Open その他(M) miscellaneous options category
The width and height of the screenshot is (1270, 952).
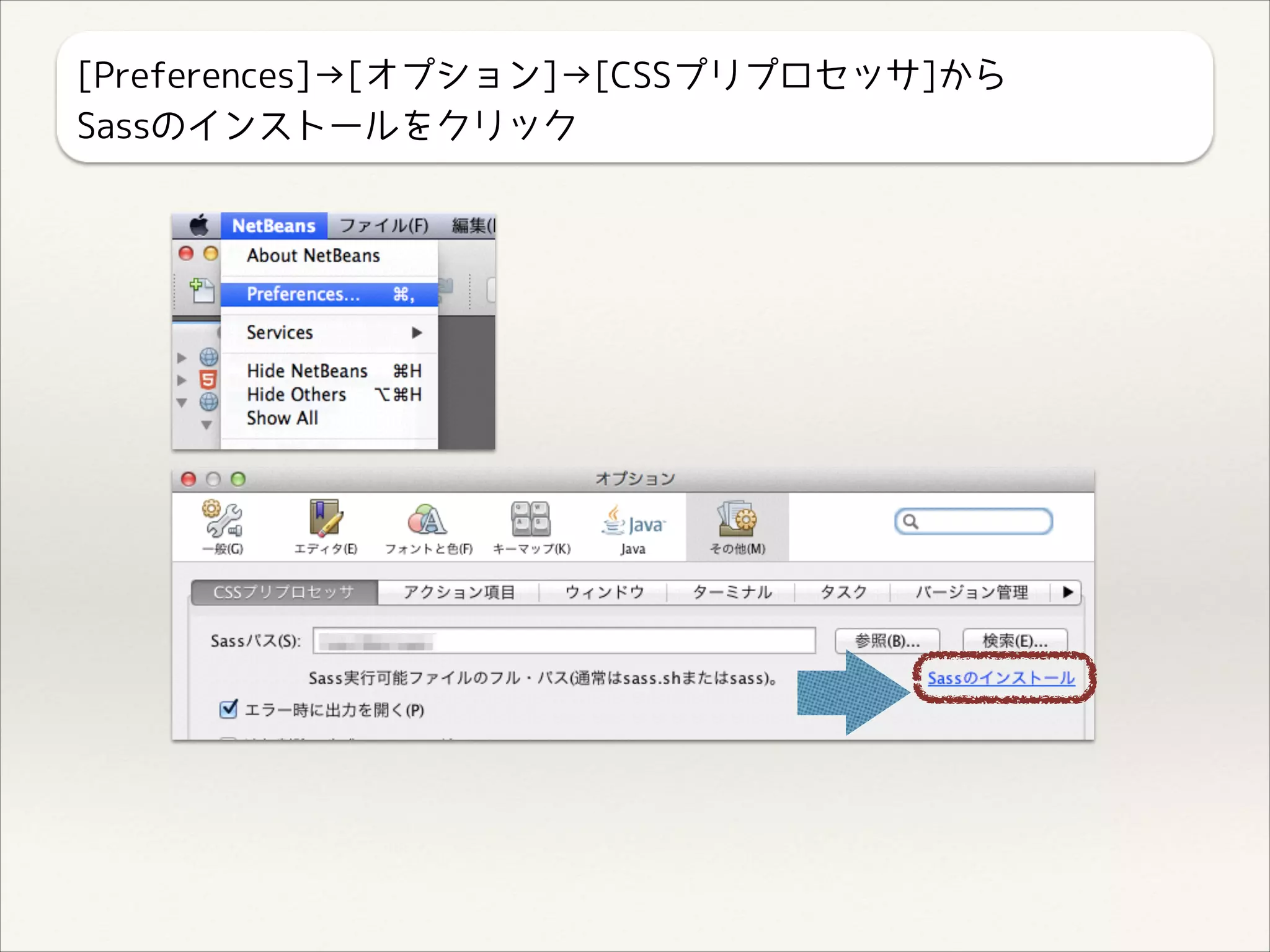[737, 527]
